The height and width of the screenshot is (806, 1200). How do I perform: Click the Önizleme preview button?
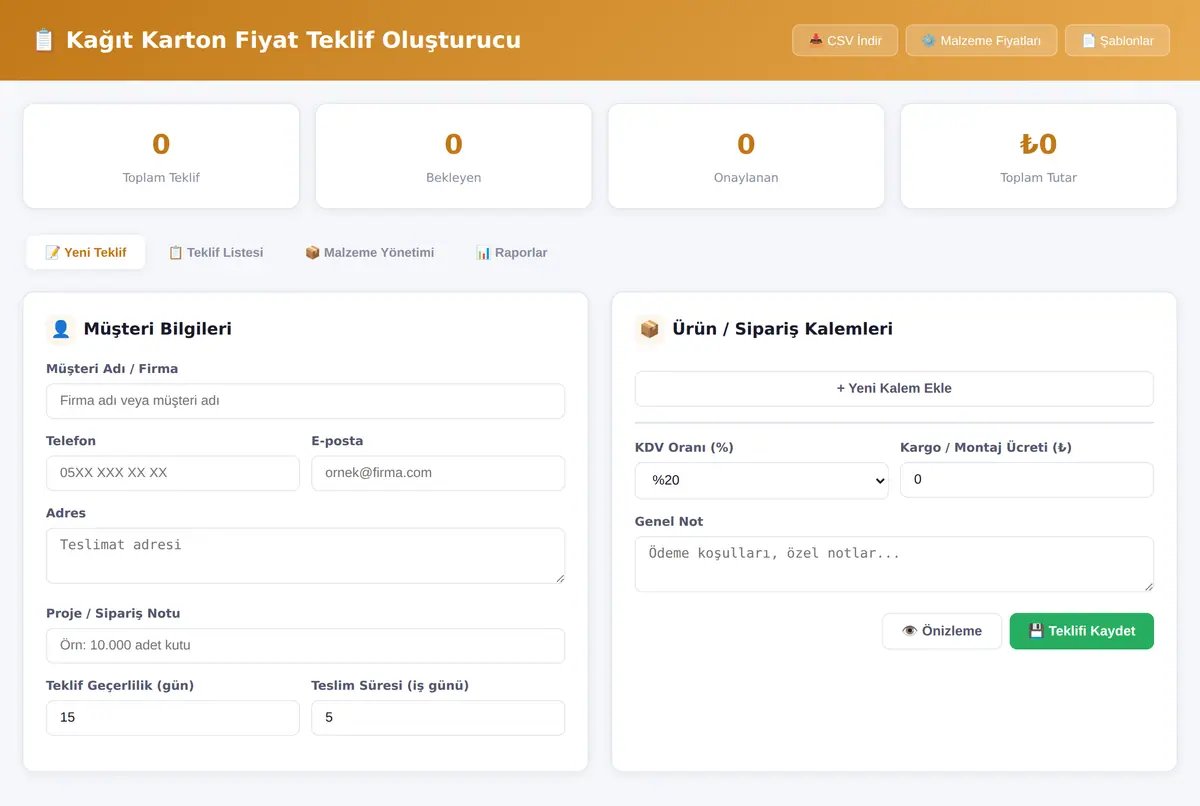click(942, 631)
